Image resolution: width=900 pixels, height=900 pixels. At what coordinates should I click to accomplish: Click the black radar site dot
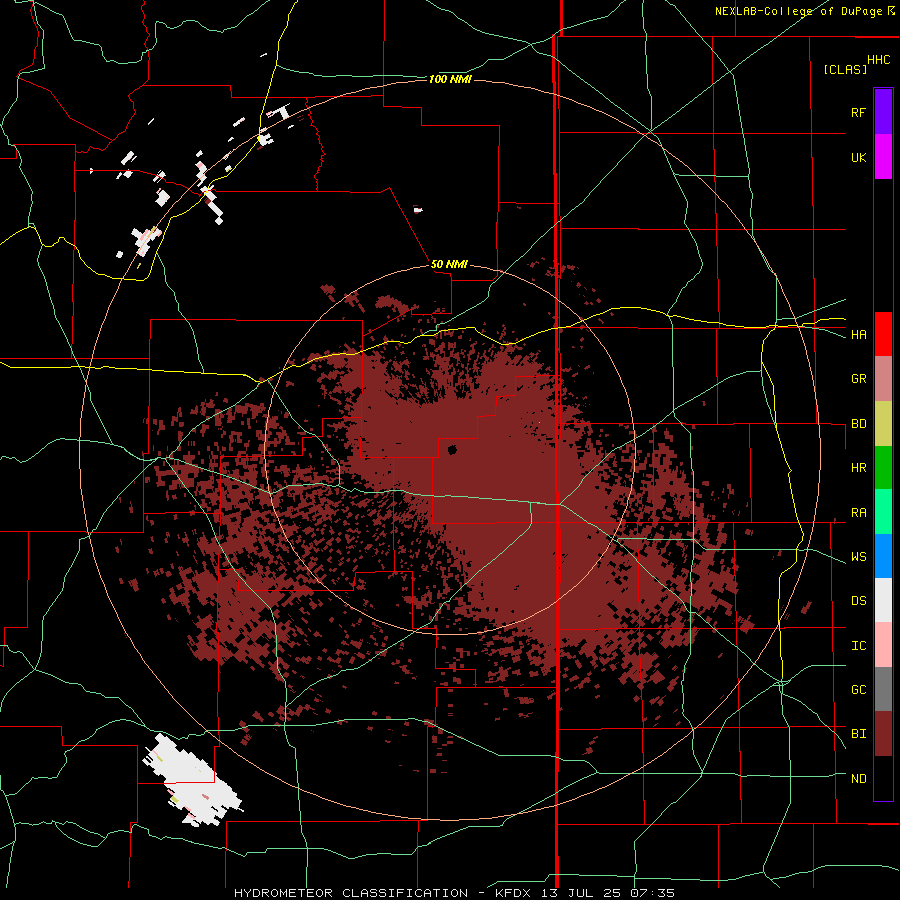tap(452, 449)
